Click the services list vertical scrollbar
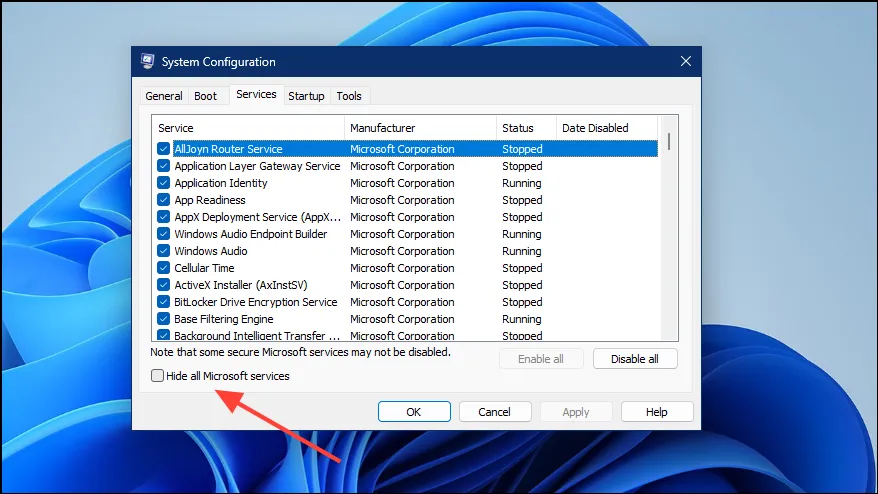 [668, 230]
